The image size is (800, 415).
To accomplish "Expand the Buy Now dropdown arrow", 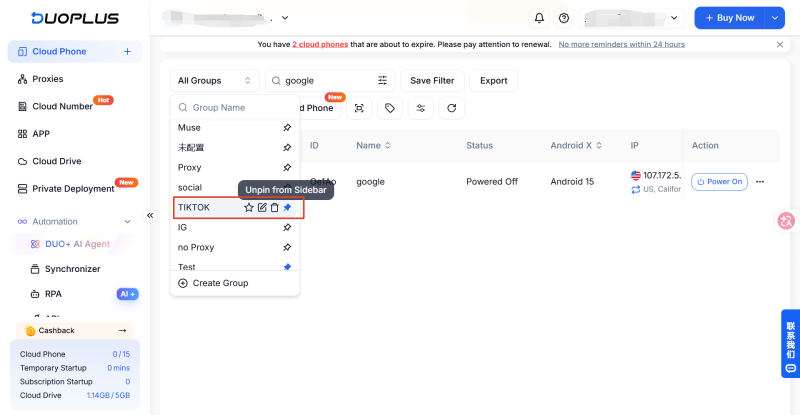I will point(774,18).
